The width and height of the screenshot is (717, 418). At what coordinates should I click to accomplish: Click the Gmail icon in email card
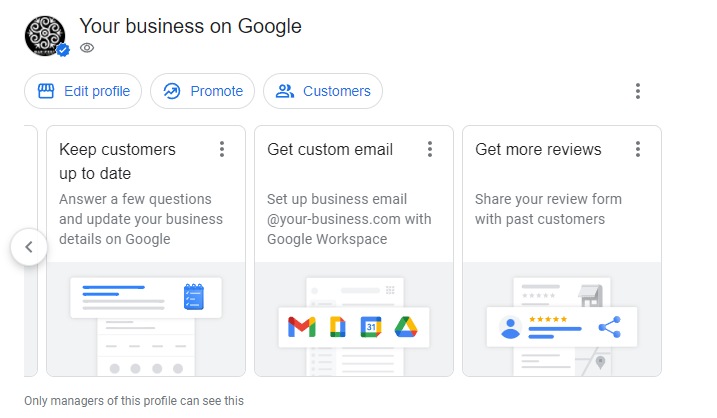click(x=302, y=327)
